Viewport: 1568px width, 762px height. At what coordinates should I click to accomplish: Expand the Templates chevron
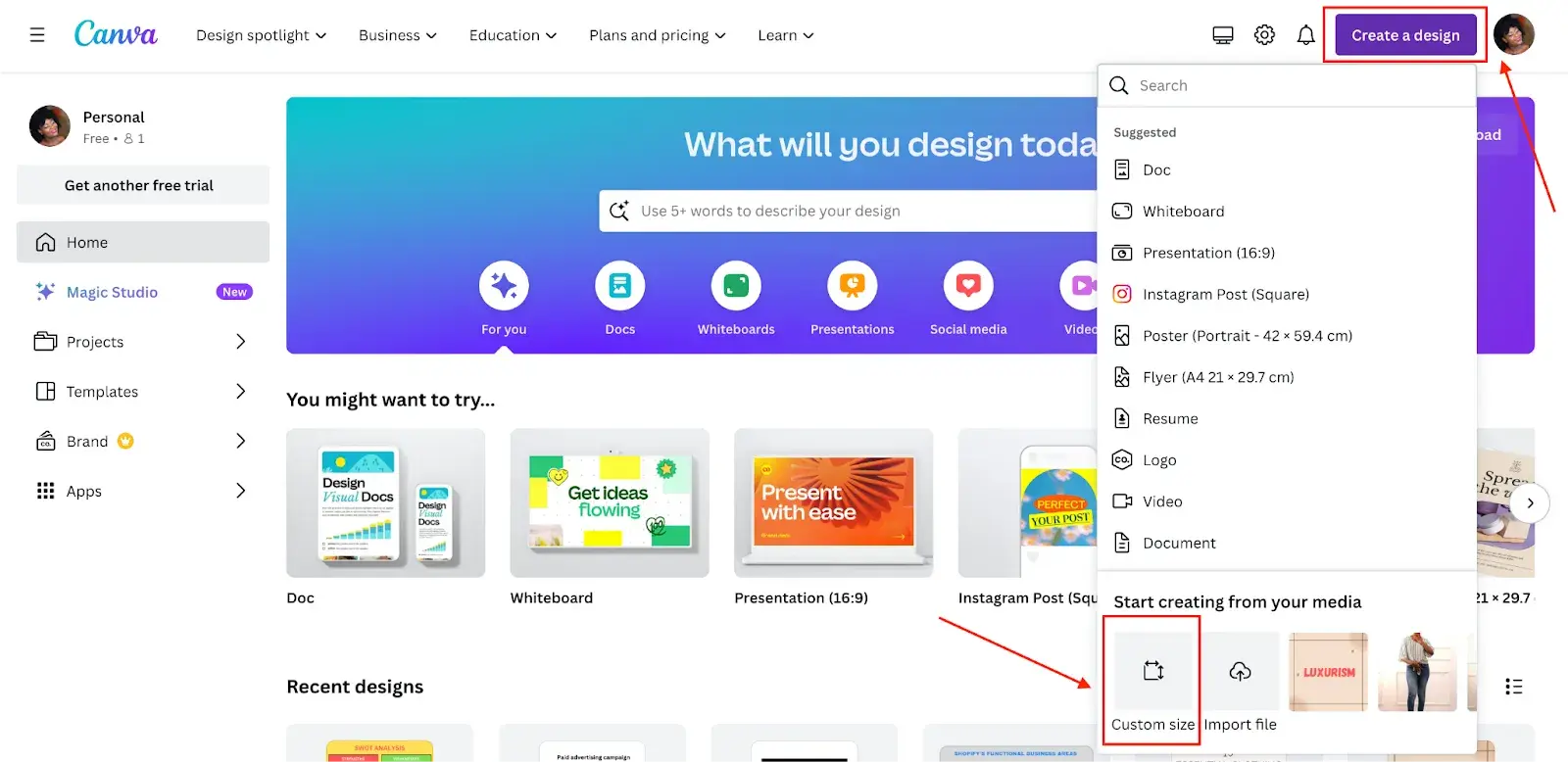tap(241, 392)
